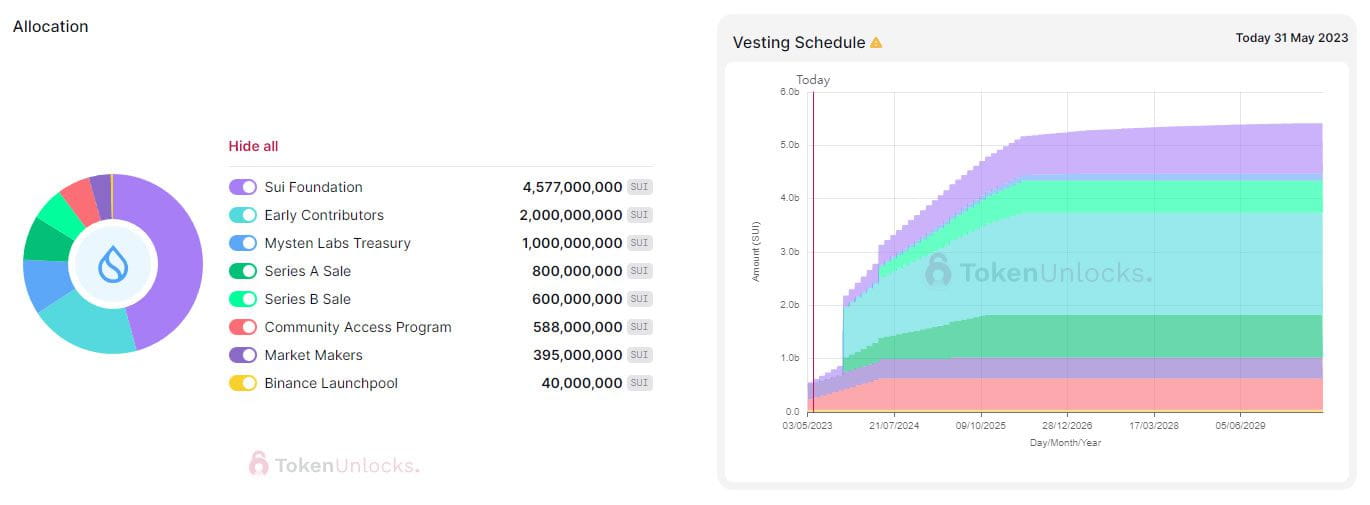The width and height of the screenshot is (1370, 505).
Task: Click the TokenUnlocks lock logo below allocation
Action: (x=259, y=463)
